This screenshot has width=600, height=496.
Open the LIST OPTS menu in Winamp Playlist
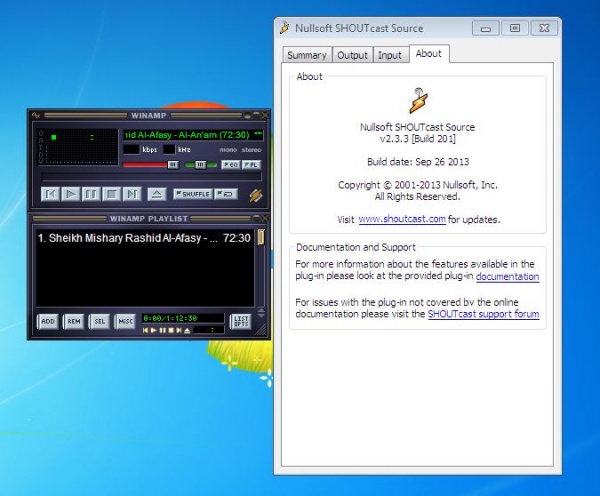tap(241, 321)
